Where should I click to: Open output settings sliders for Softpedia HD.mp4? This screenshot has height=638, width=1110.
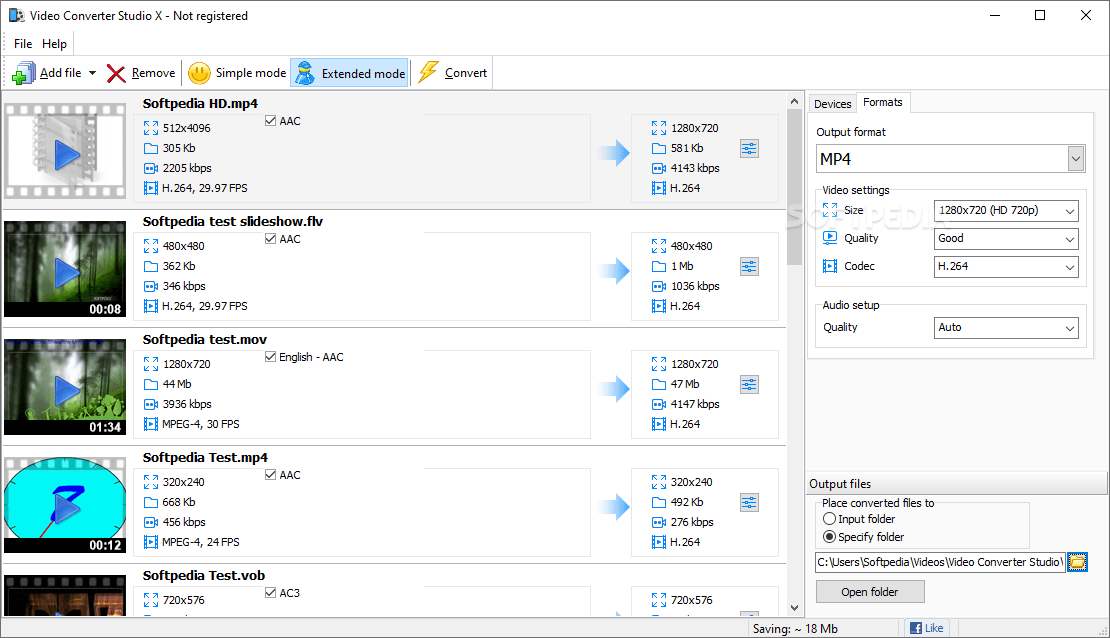point(749,148)
